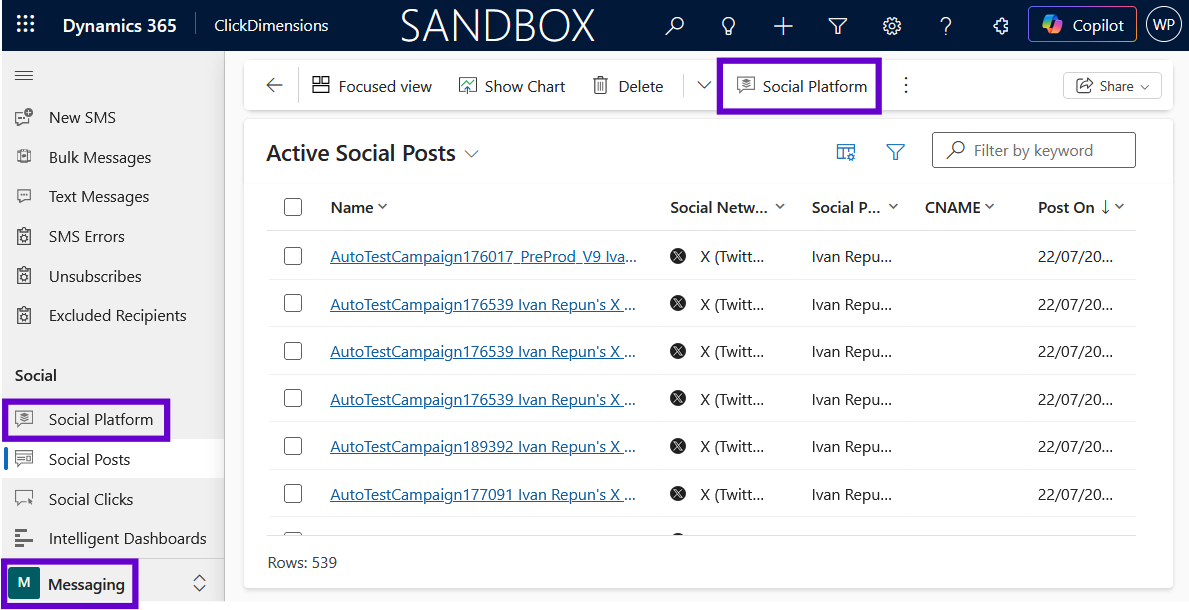
Task: Open Post On column header dropdown
Action: [1081, 207]
